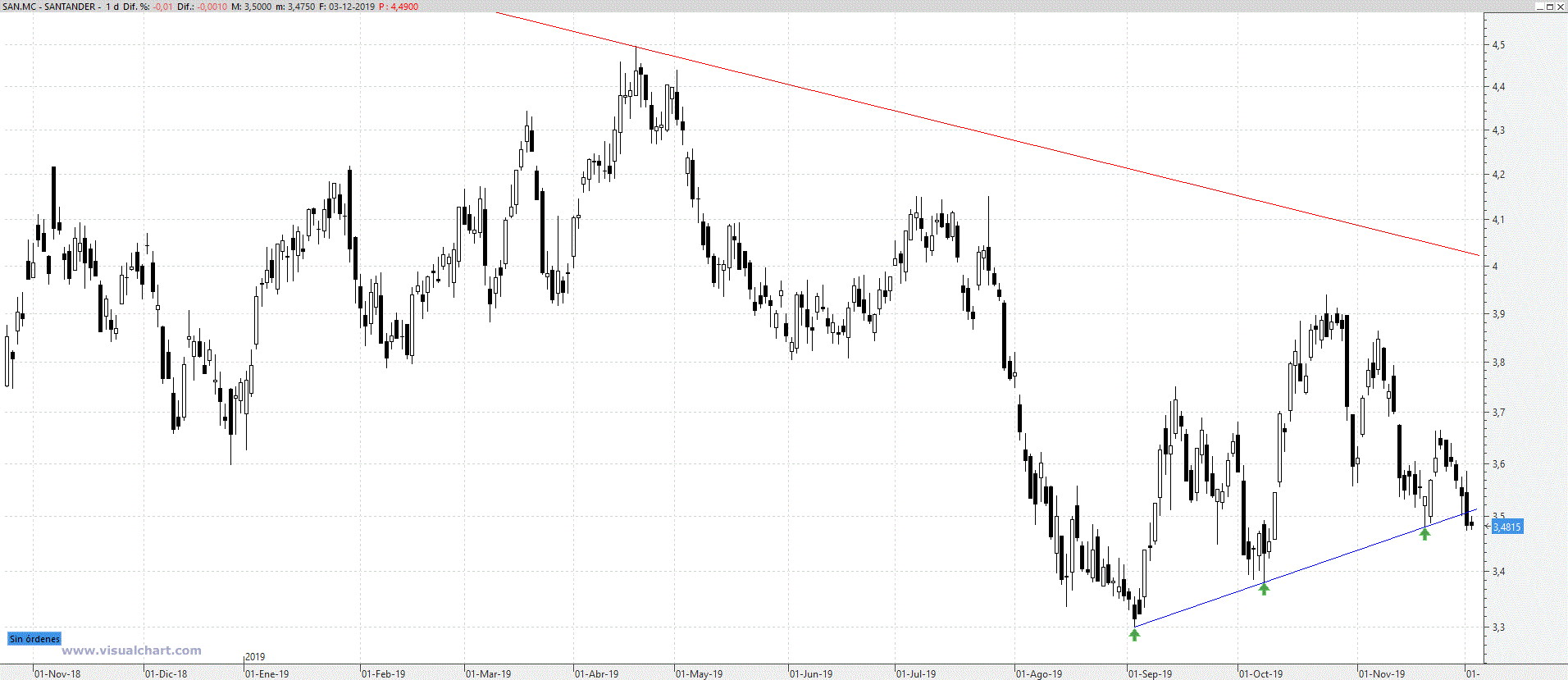The height and width of the screenshot is (680, 1568).
Task: Click the 'Sin órdenes' label
Action: 34,639
